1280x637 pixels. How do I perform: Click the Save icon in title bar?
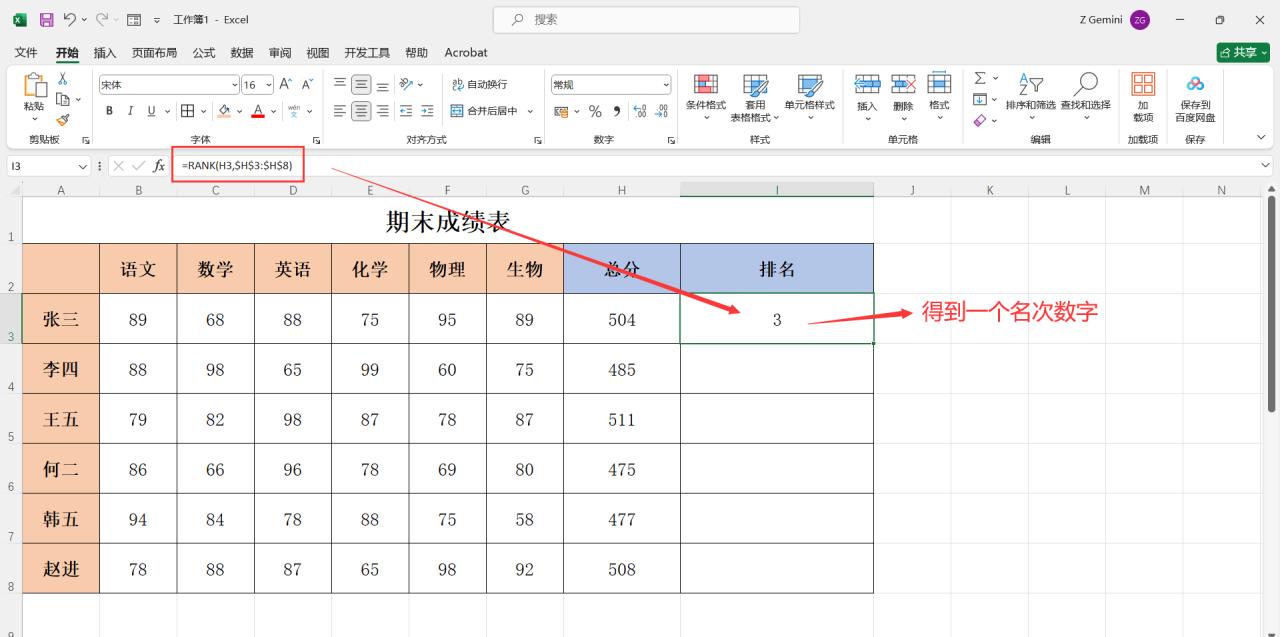46,19
